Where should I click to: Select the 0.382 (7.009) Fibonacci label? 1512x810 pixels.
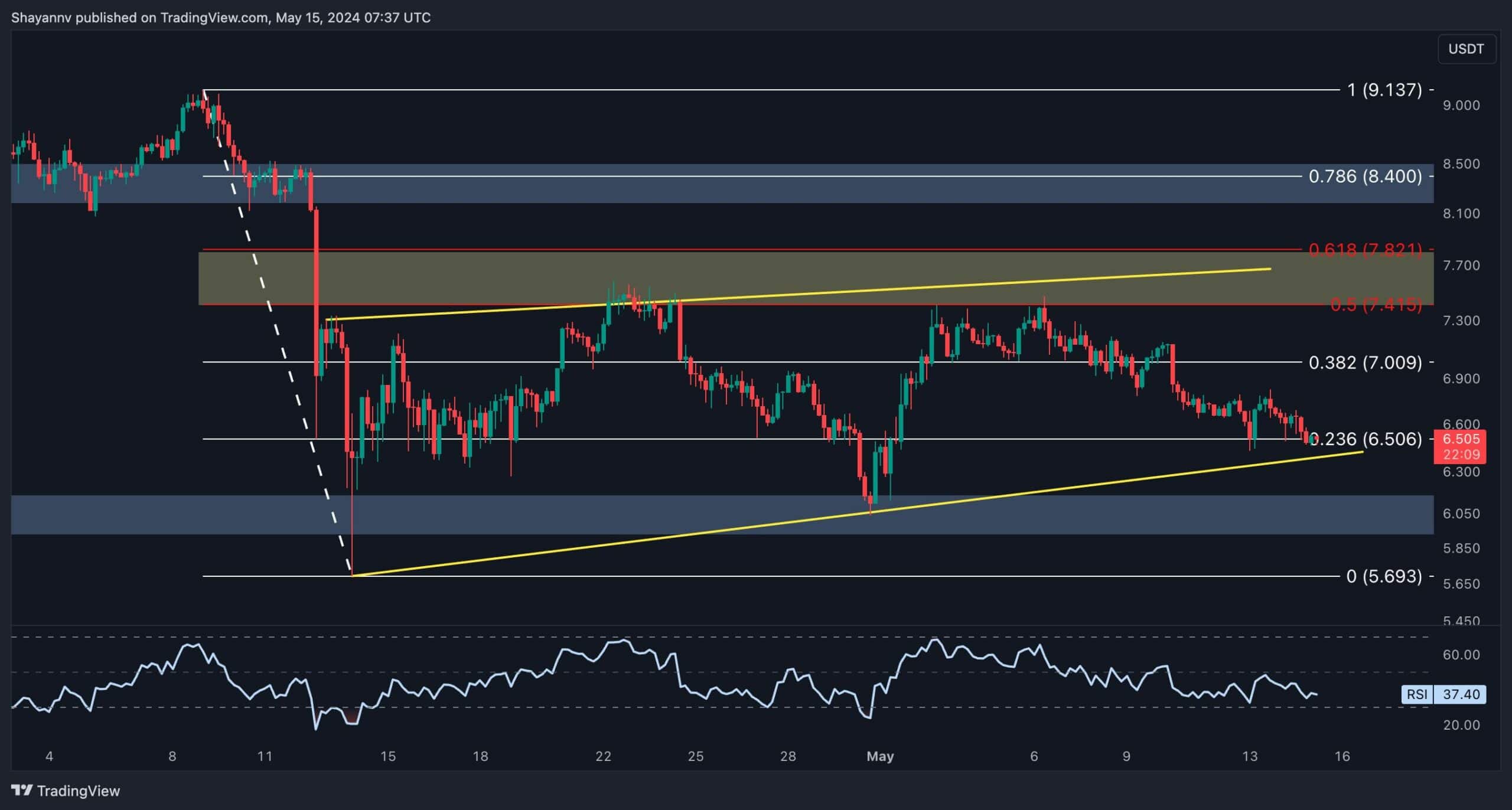pos(1365,362)
